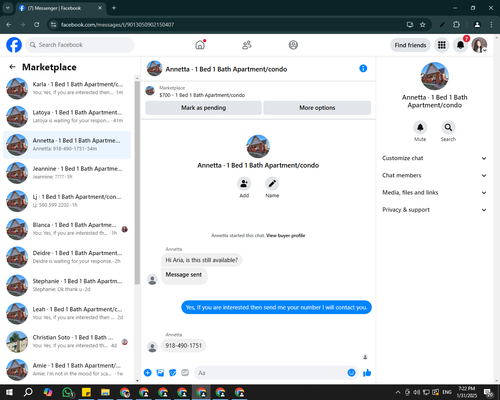500x400 pixels.
Task: Open the browser Extensions puzzle icon
Action: coord(456,24)
